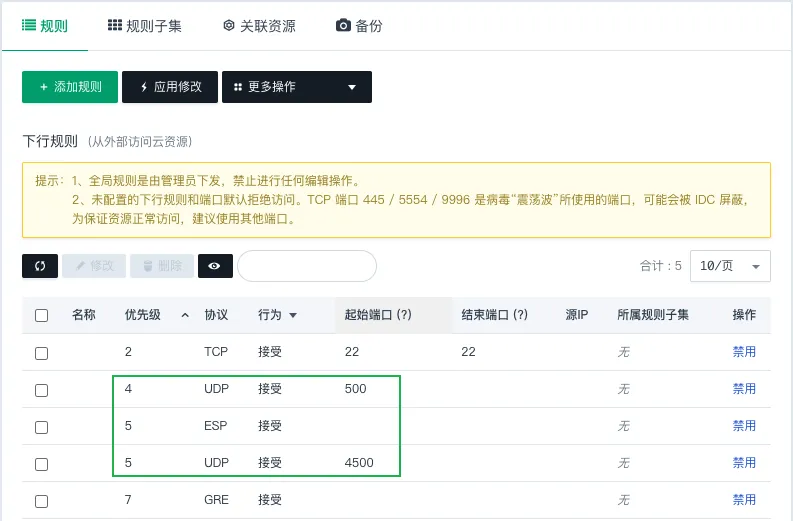793x521 pixels.
Task: Check the GRE rule checkbox
Action: (x=42, y=501)
